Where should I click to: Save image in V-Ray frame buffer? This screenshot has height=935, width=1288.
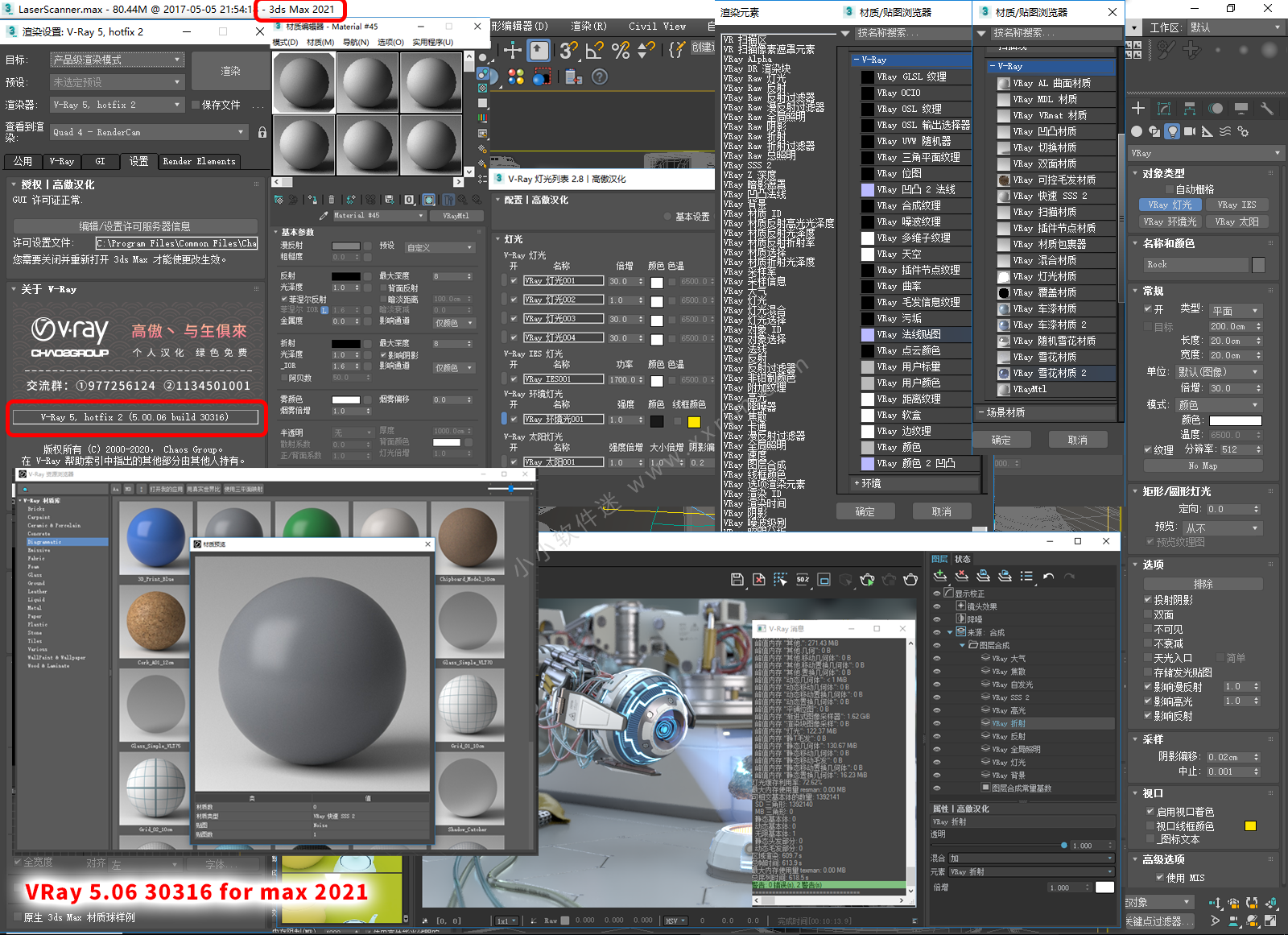pos(737,579)
